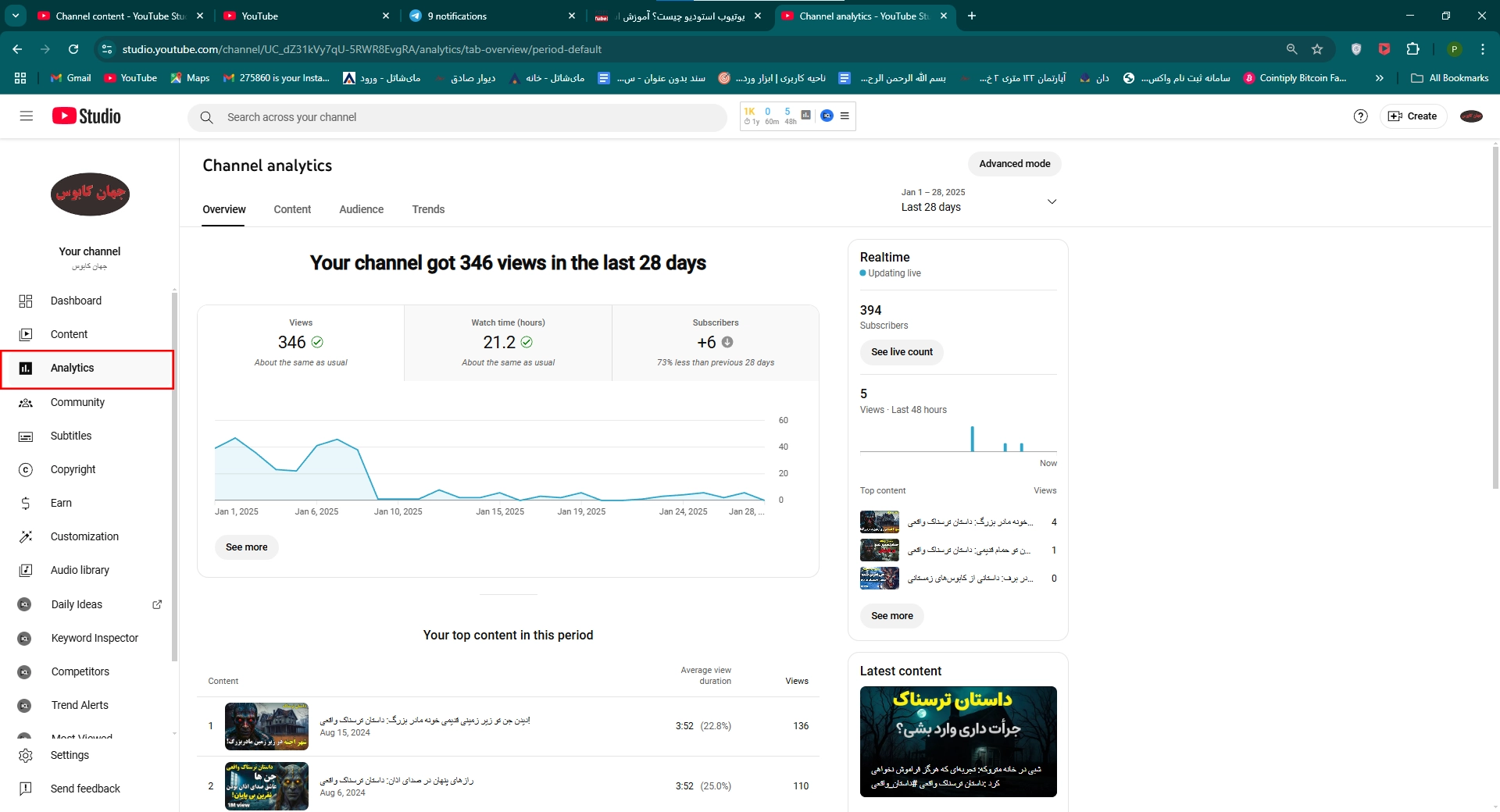Open the hamburger menu beside Studio logo

pos(27,116)
